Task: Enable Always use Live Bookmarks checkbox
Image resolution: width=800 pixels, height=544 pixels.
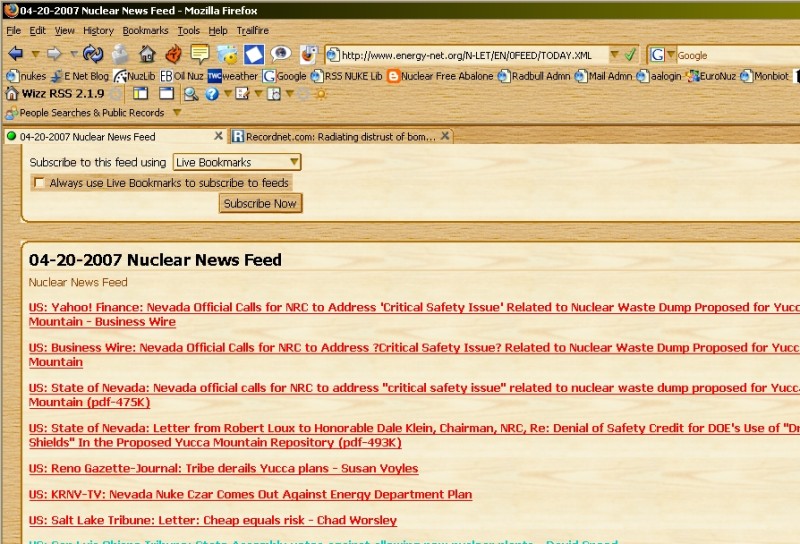Action: coord(39,183)
